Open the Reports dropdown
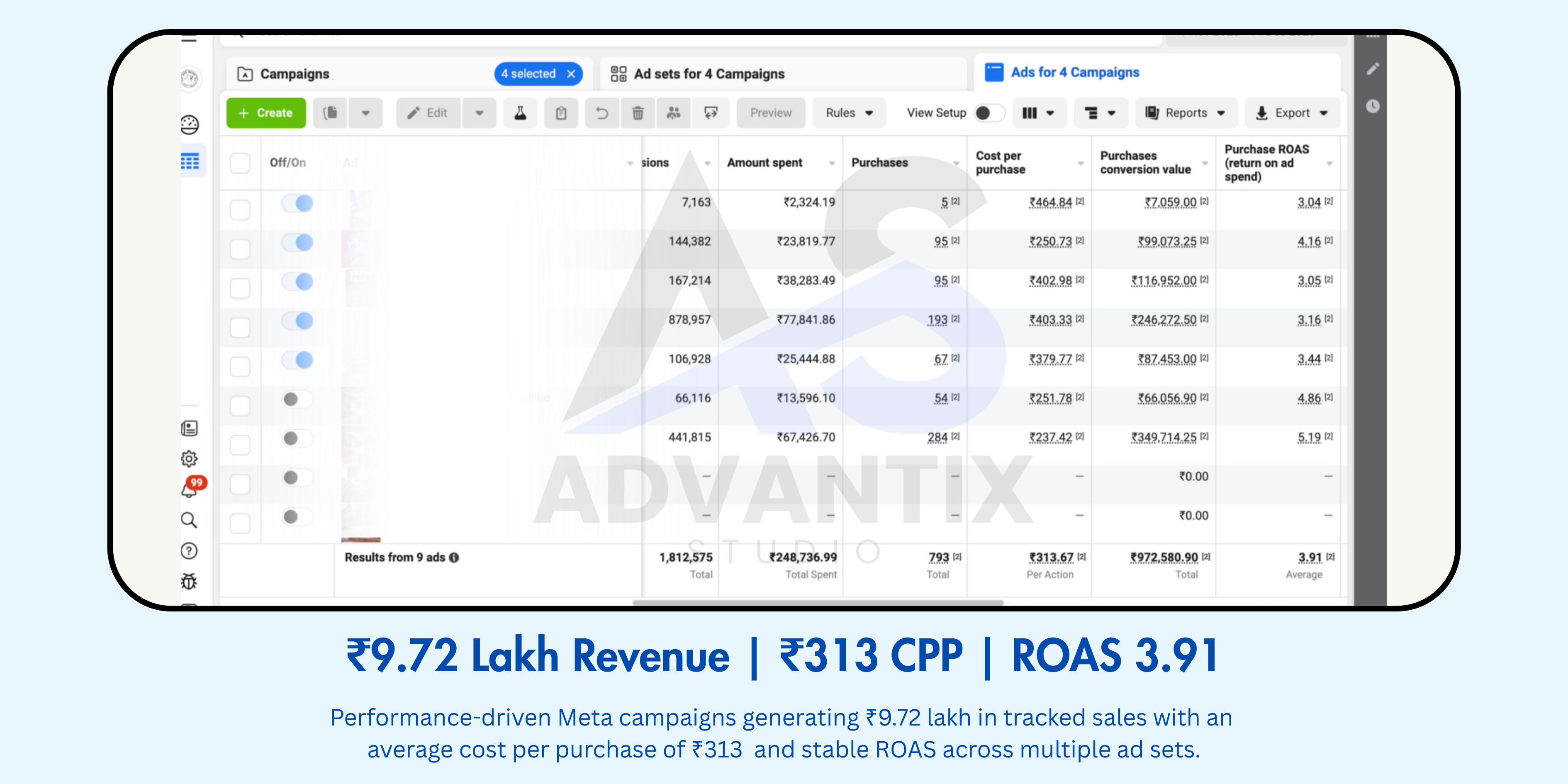Viewport: 1568px width, 784px height. coord(1186,112)
